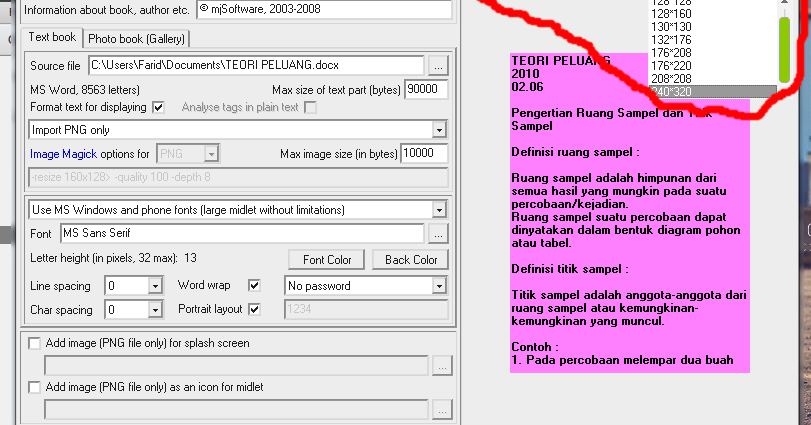Browse for source file with ellipsis button
The width and height of the screenshot is (811, 425).
point(438,66)
